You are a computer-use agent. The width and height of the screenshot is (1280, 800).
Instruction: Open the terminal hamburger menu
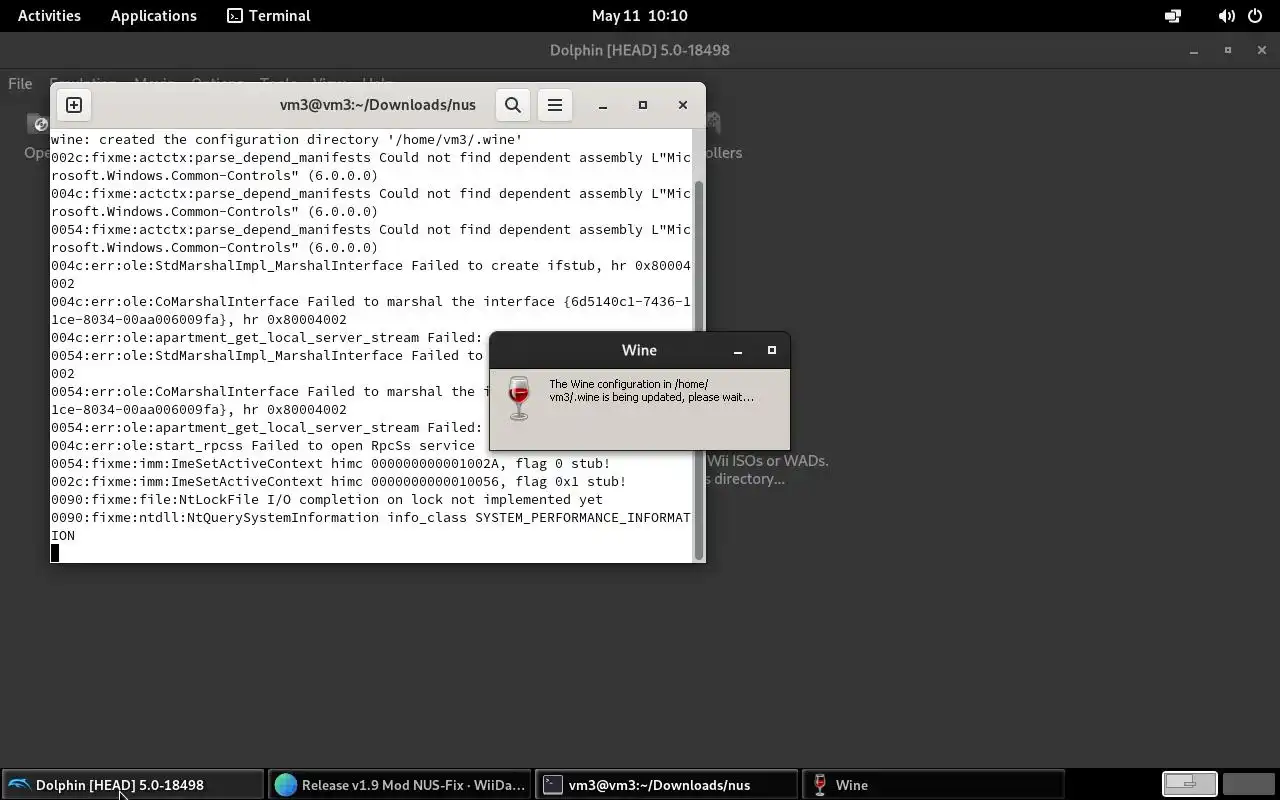[555, 105]
